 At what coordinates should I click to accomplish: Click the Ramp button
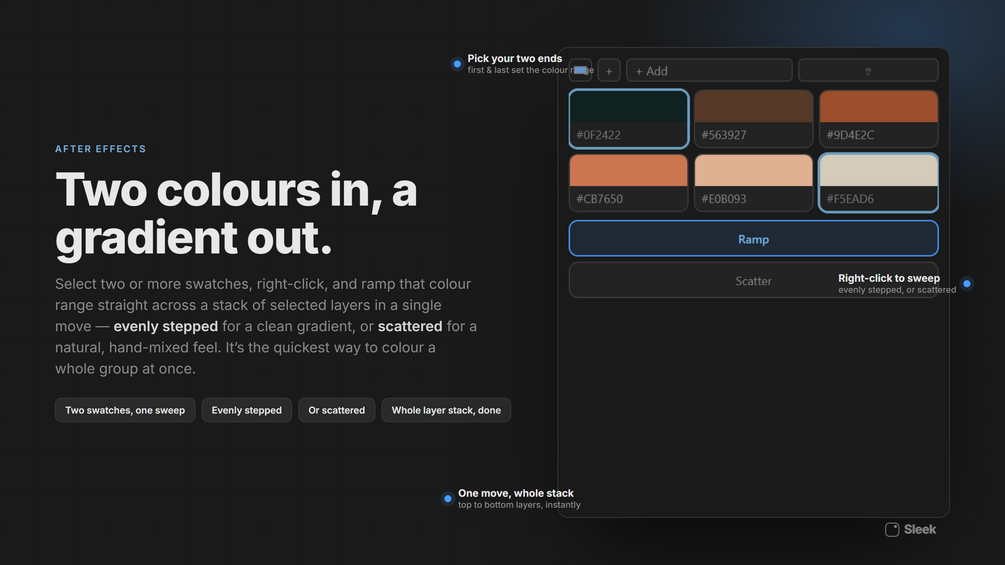[753, 239]
